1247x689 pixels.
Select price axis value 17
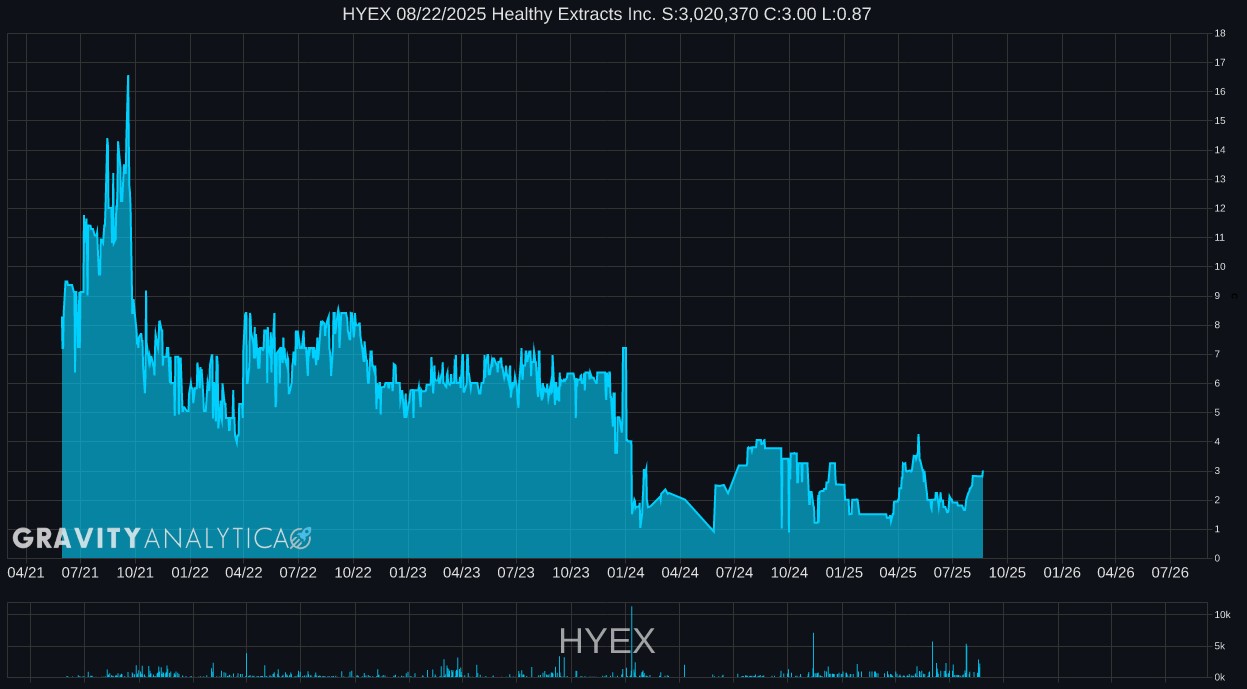[x=1220, y=62]
